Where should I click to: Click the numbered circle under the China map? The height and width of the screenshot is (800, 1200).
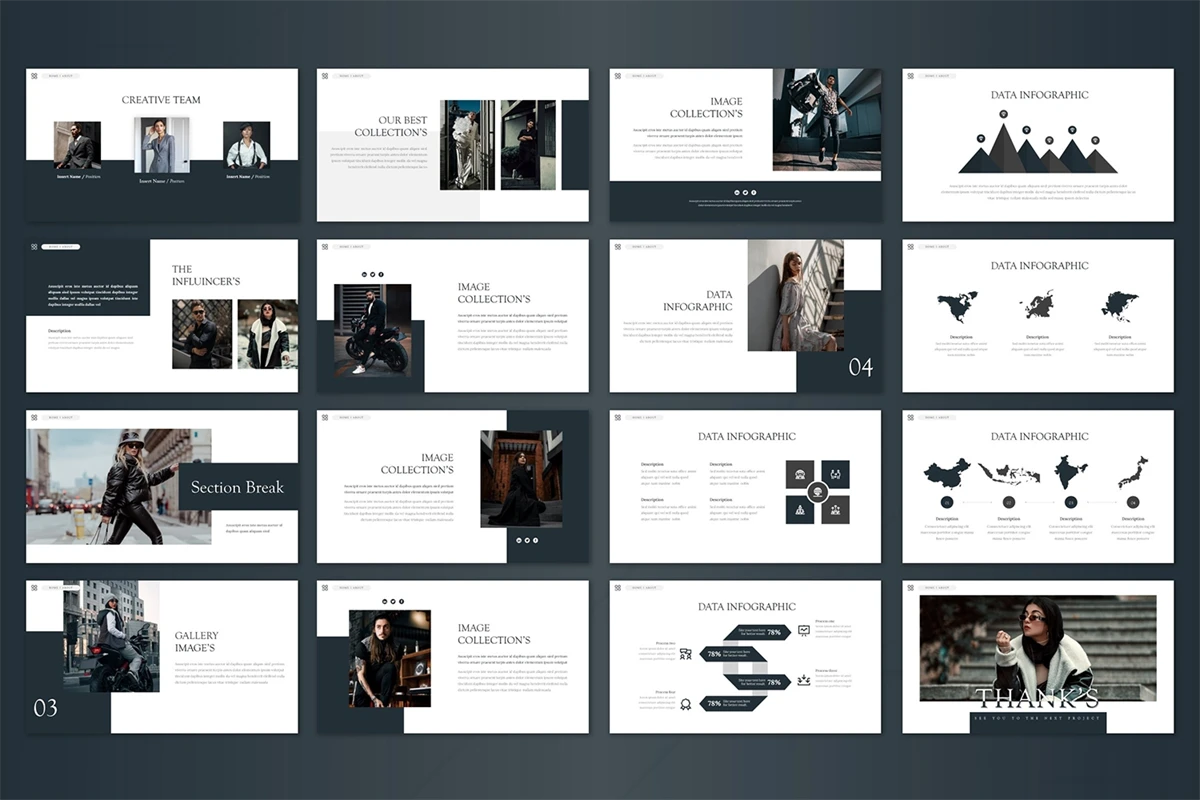[946, 502]
